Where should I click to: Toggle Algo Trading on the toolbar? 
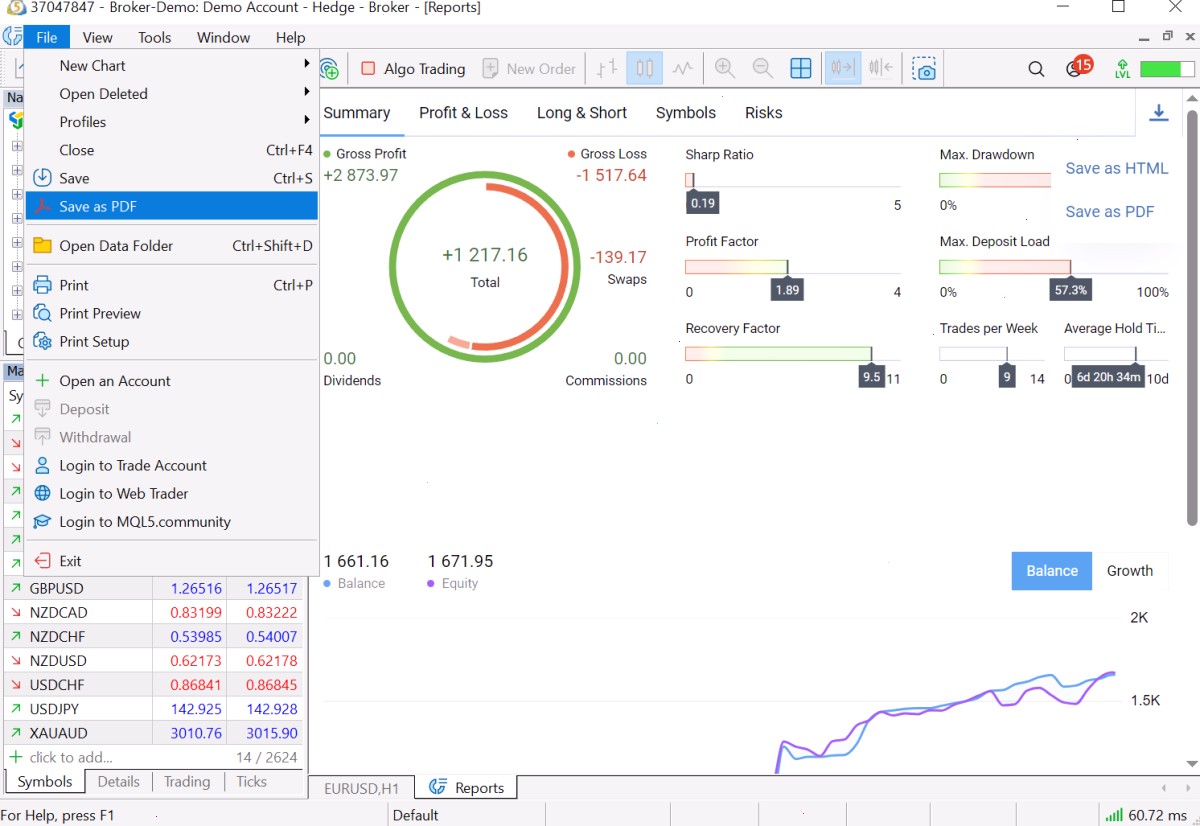(x=413, y=69)
